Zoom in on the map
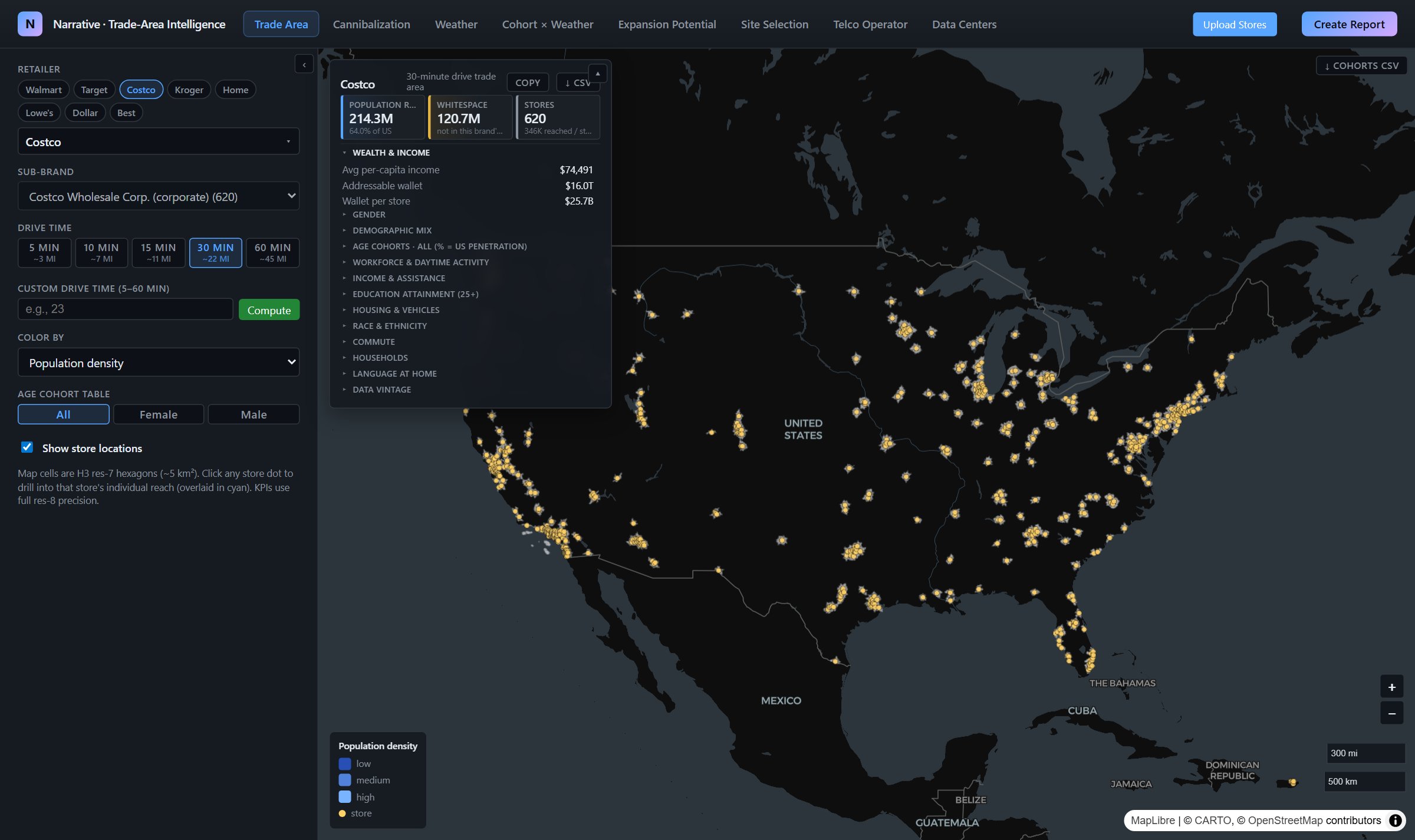The width and height of the screenshot is (1415, 840). pyautogui.click(x=1391, y=687)
